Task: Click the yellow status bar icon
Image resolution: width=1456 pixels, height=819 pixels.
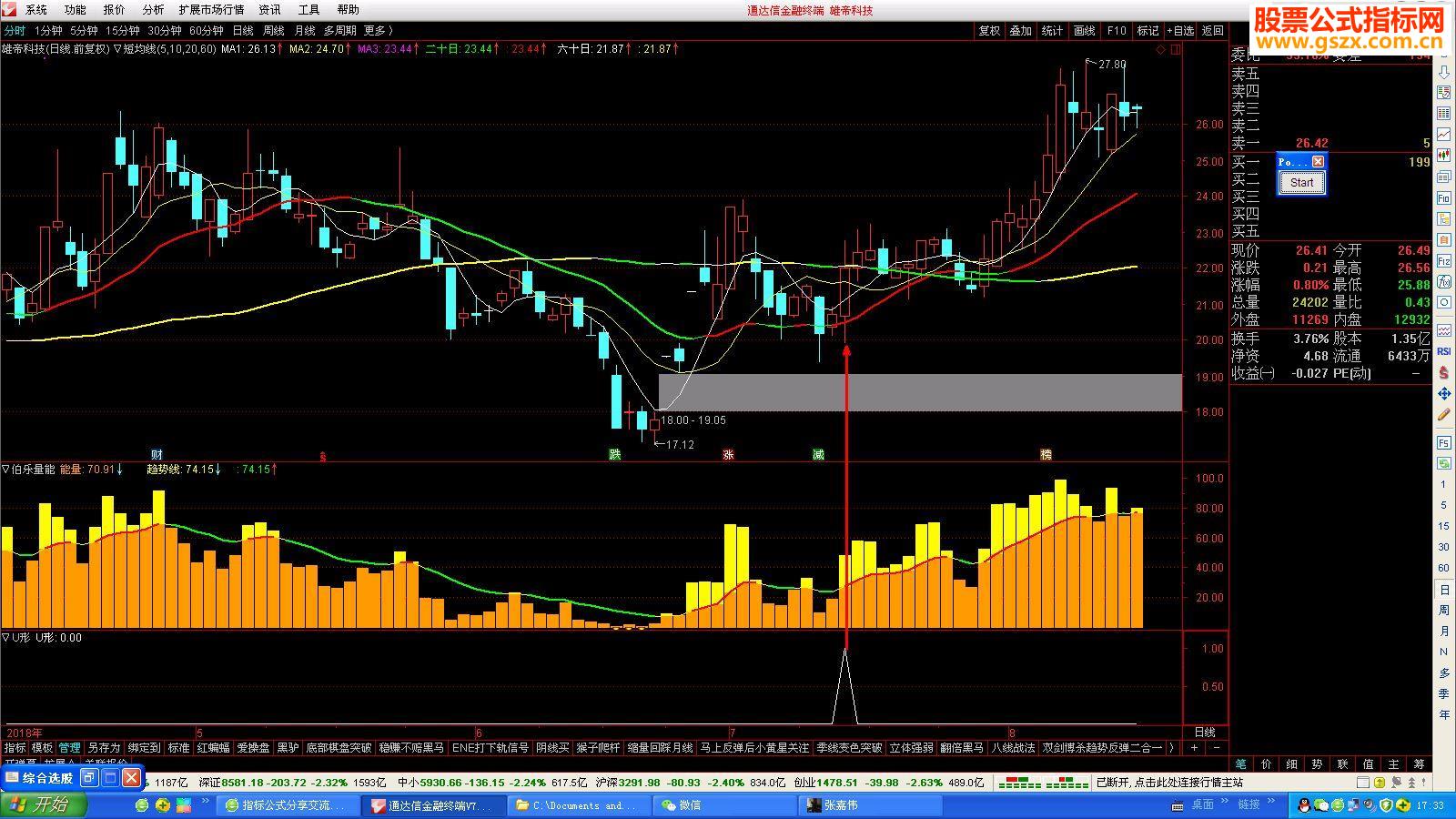Action: pyautogui.click(x=1380, y=782)
